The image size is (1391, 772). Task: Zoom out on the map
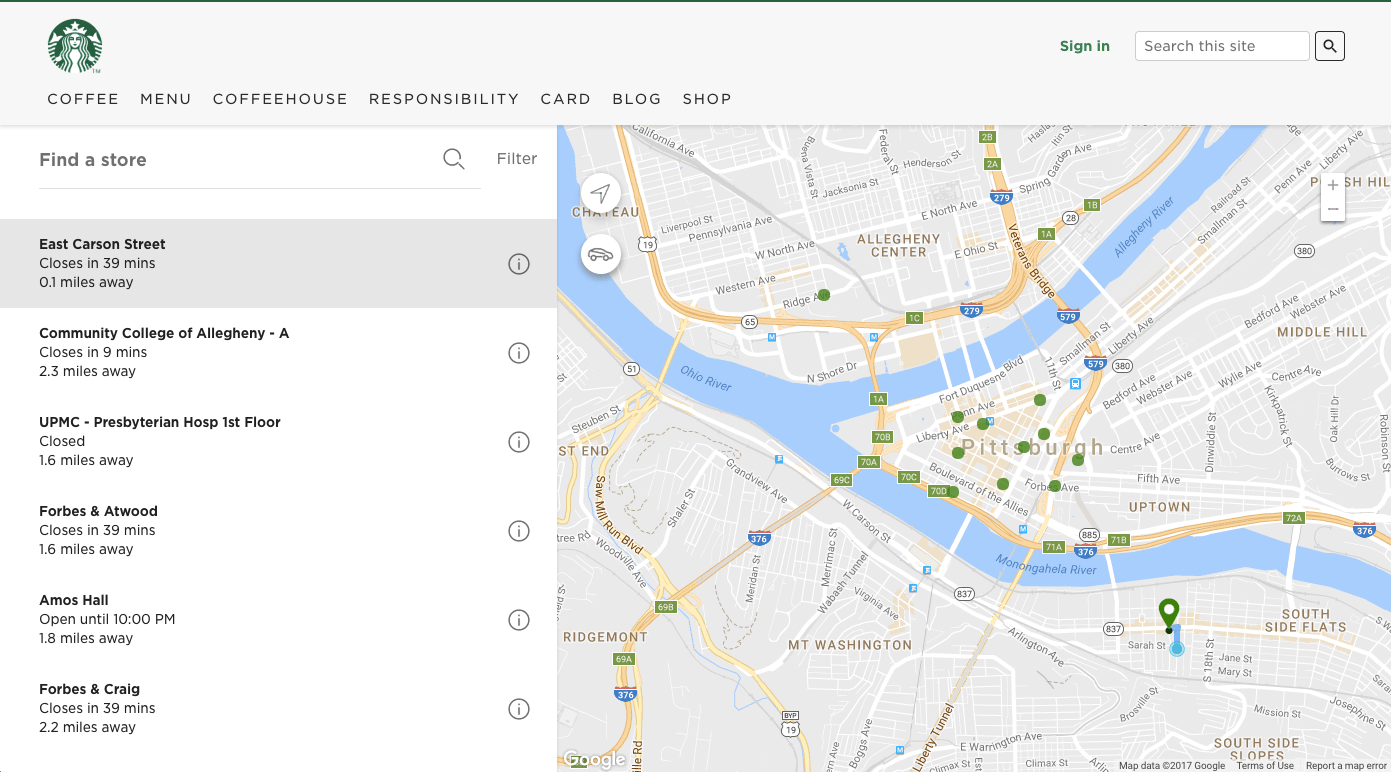pos(1333,208)
